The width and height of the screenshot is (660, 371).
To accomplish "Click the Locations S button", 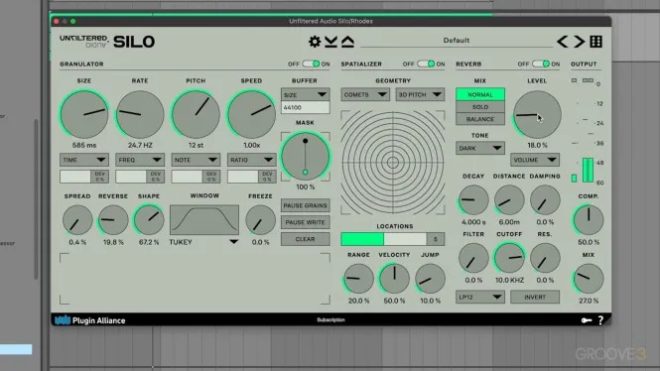I will click(x=436, y=239).
